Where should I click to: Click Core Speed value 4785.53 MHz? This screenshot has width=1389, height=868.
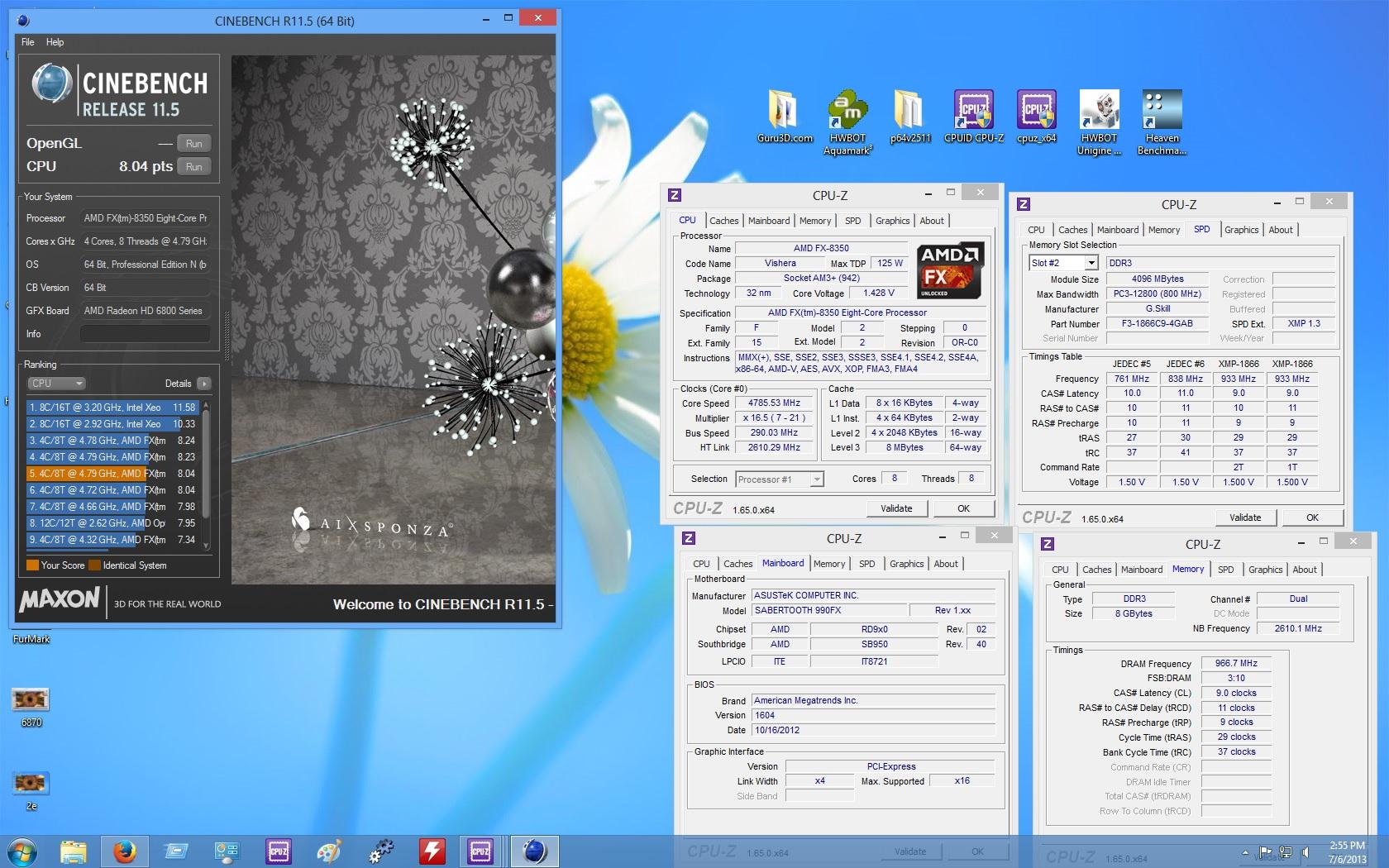(x=775, y=403)
